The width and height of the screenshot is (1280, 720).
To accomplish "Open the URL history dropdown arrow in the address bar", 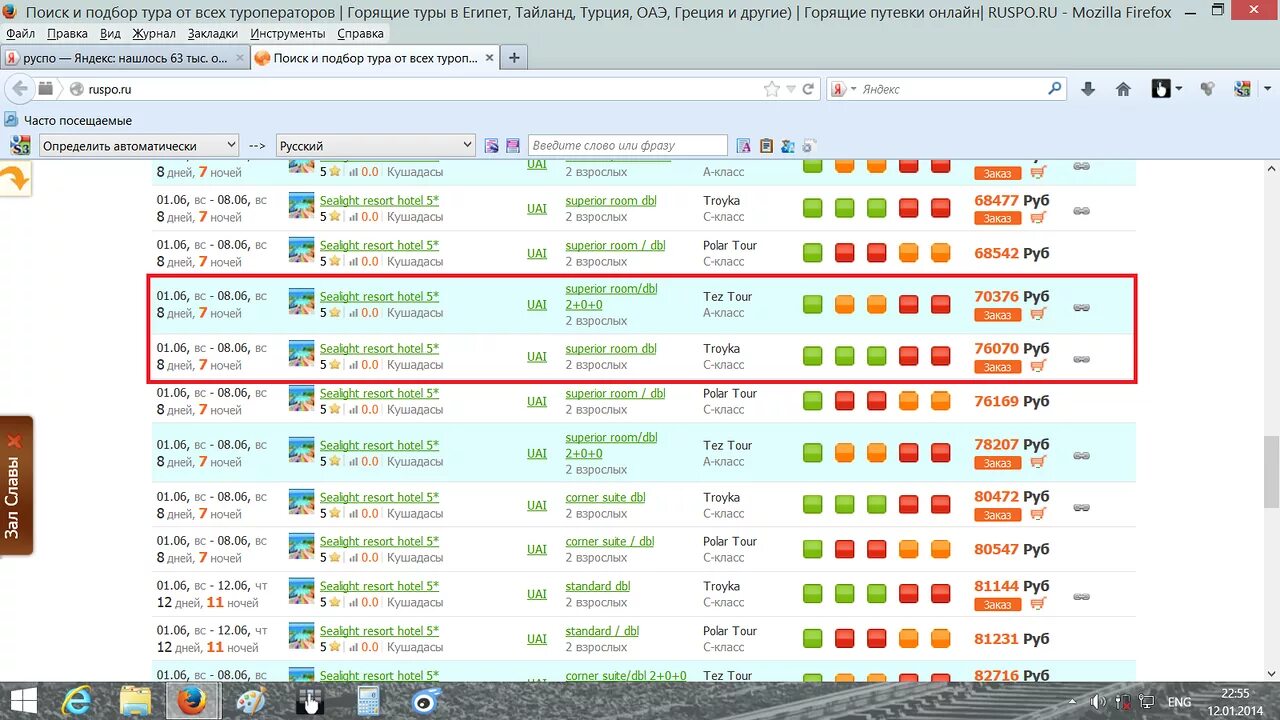I will 790,89.
